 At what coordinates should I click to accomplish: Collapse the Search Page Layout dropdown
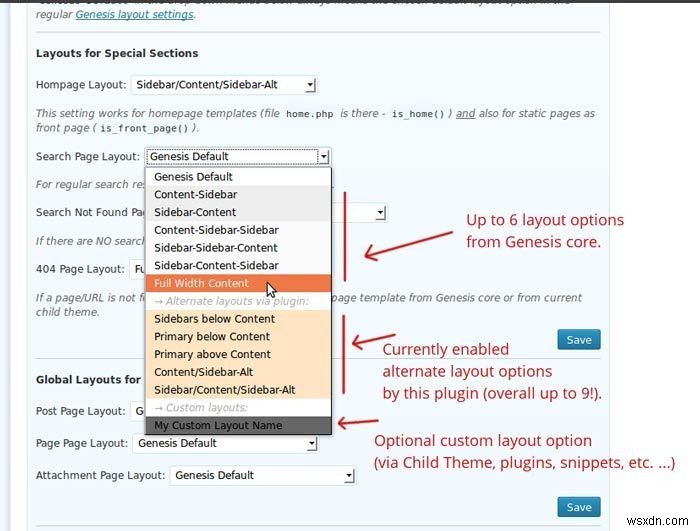323,156
